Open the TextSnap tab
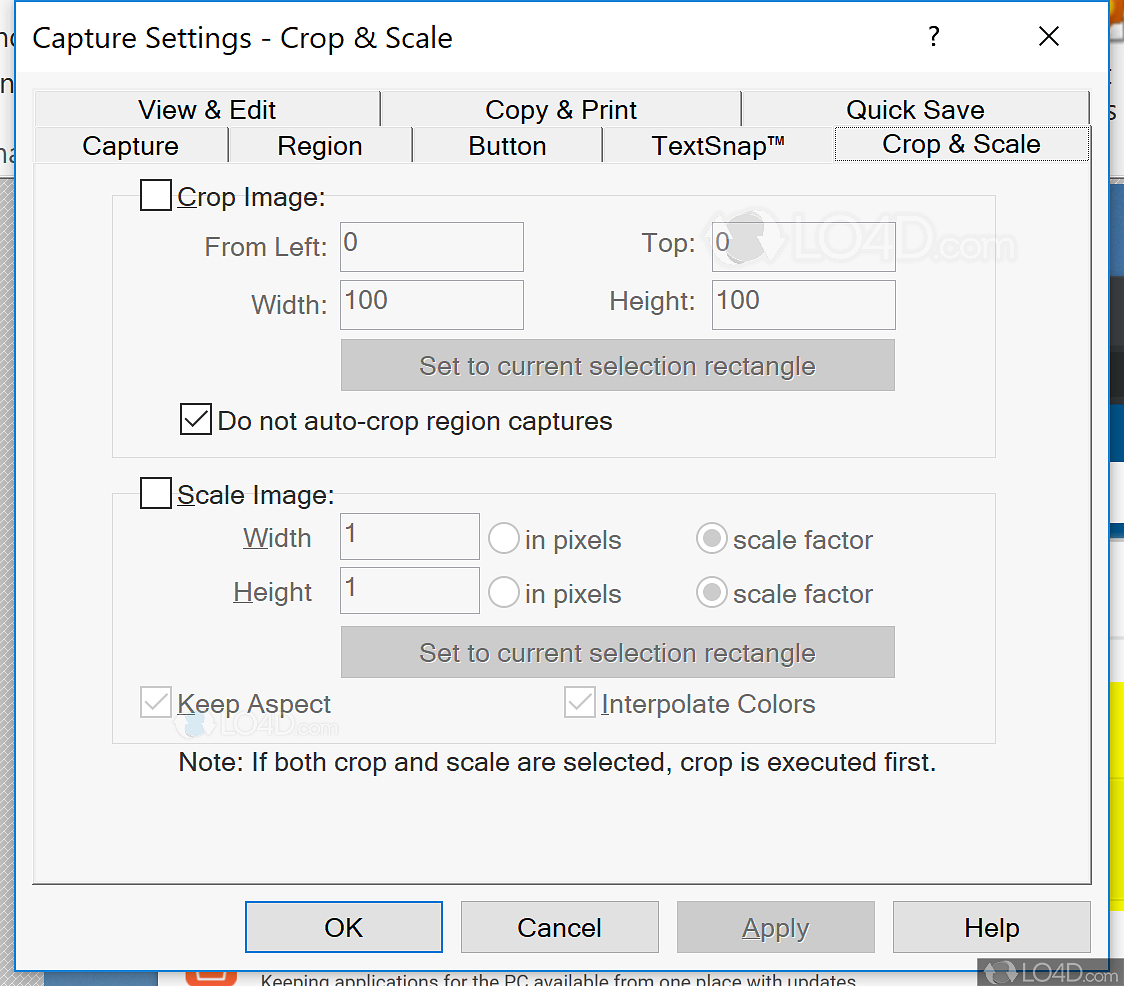1124x986 pixels. click(x=717, y=146)
